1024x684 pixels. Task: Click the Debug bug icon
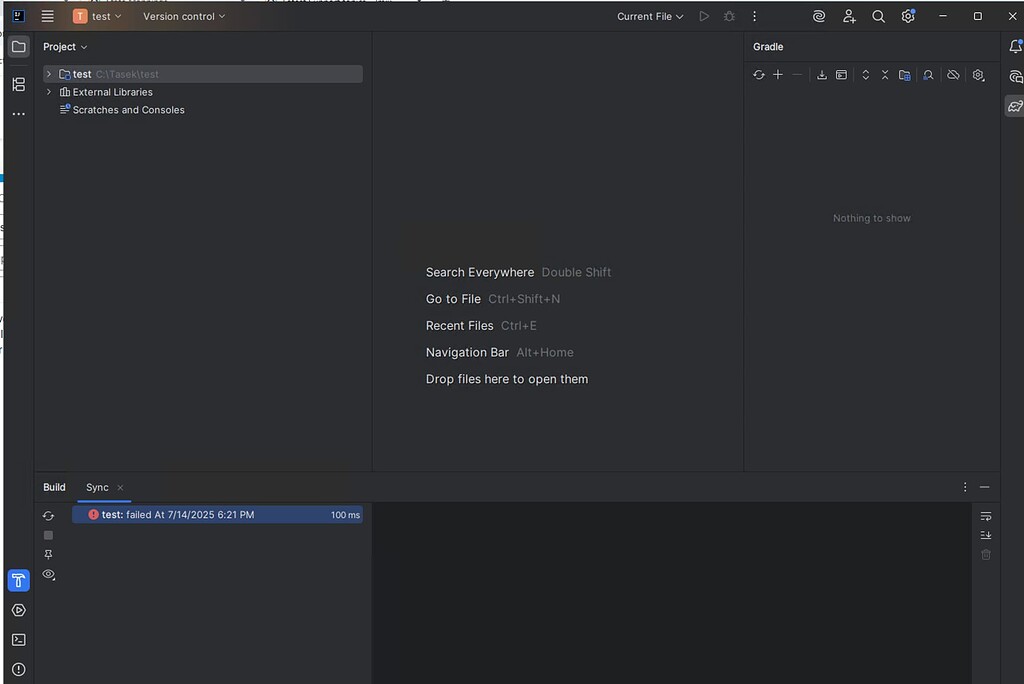point(729,16)
